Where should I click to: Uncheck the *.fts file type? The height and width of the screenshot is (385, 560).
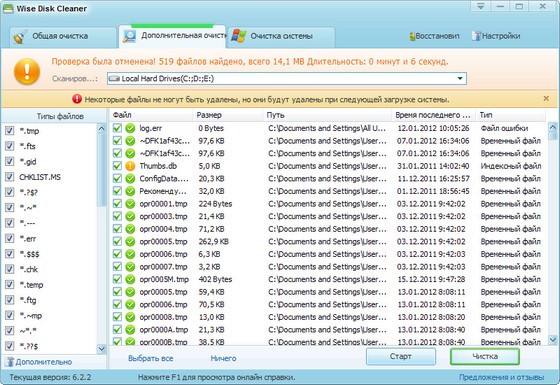pos(10,146)
